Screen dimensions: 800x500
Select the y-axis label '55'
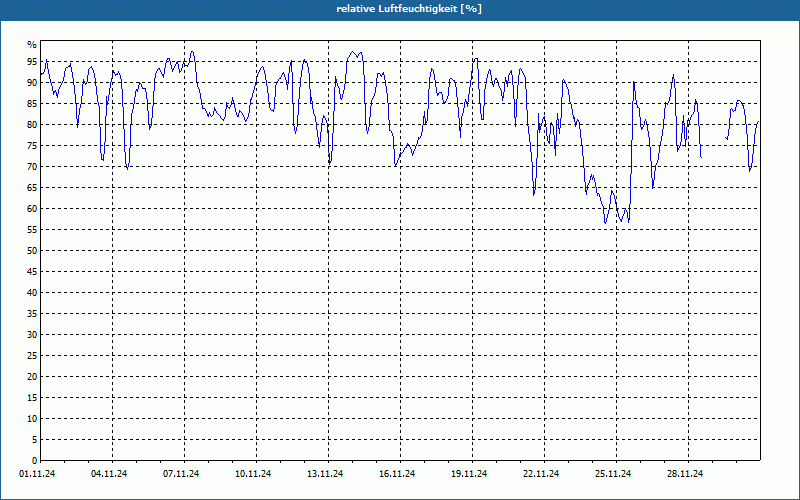32,230
